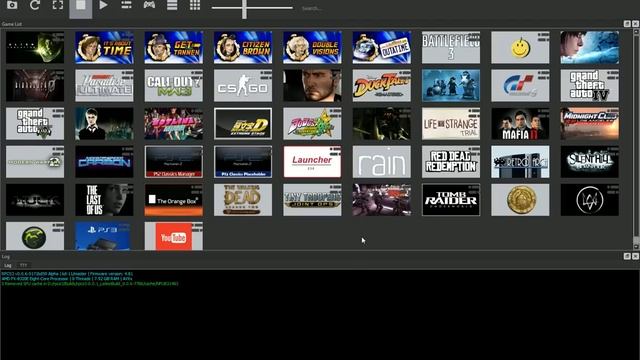This screenshot has width=640, height=360.
Task: Select the Double Visions game tile
Action: coord(312,47)
